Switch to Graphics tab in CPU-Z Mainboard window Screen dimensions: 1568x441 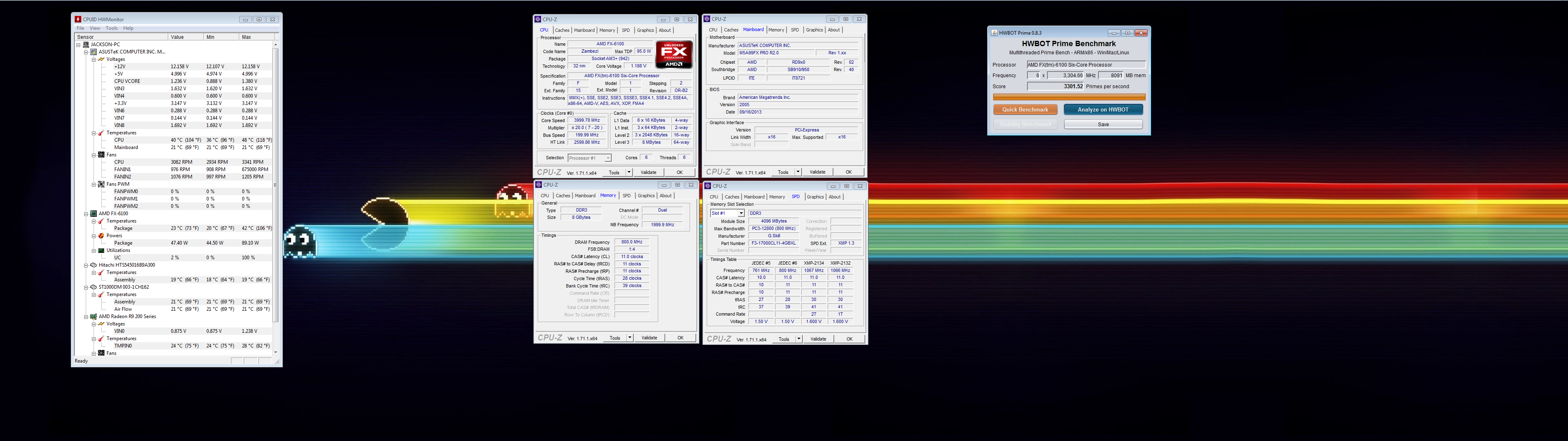pyautogui.click(x=814, y=30)
